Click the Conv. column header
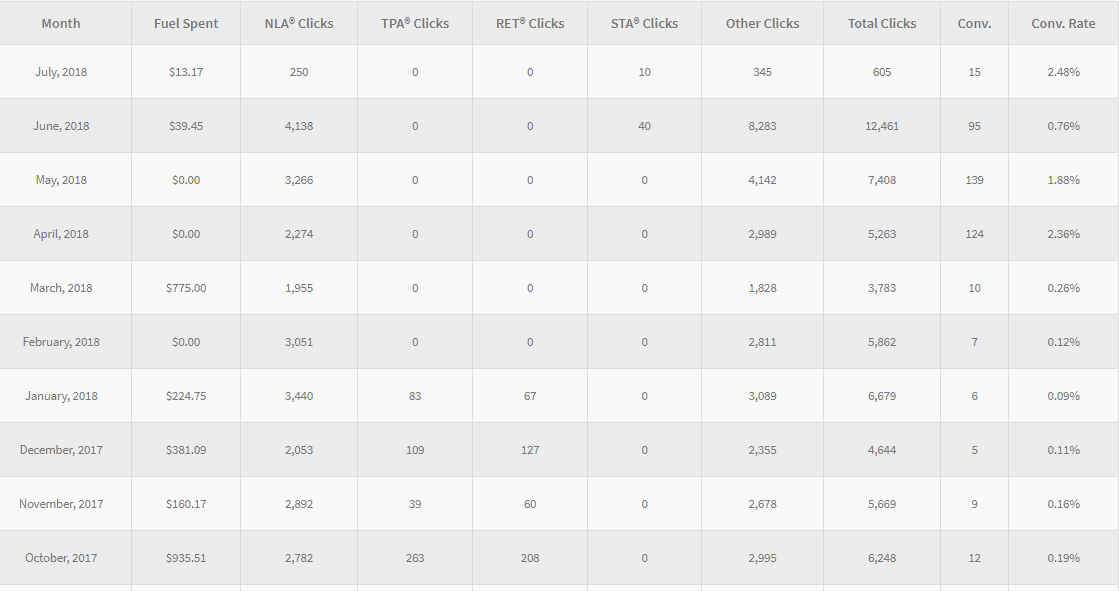 [x=975, y=24]
